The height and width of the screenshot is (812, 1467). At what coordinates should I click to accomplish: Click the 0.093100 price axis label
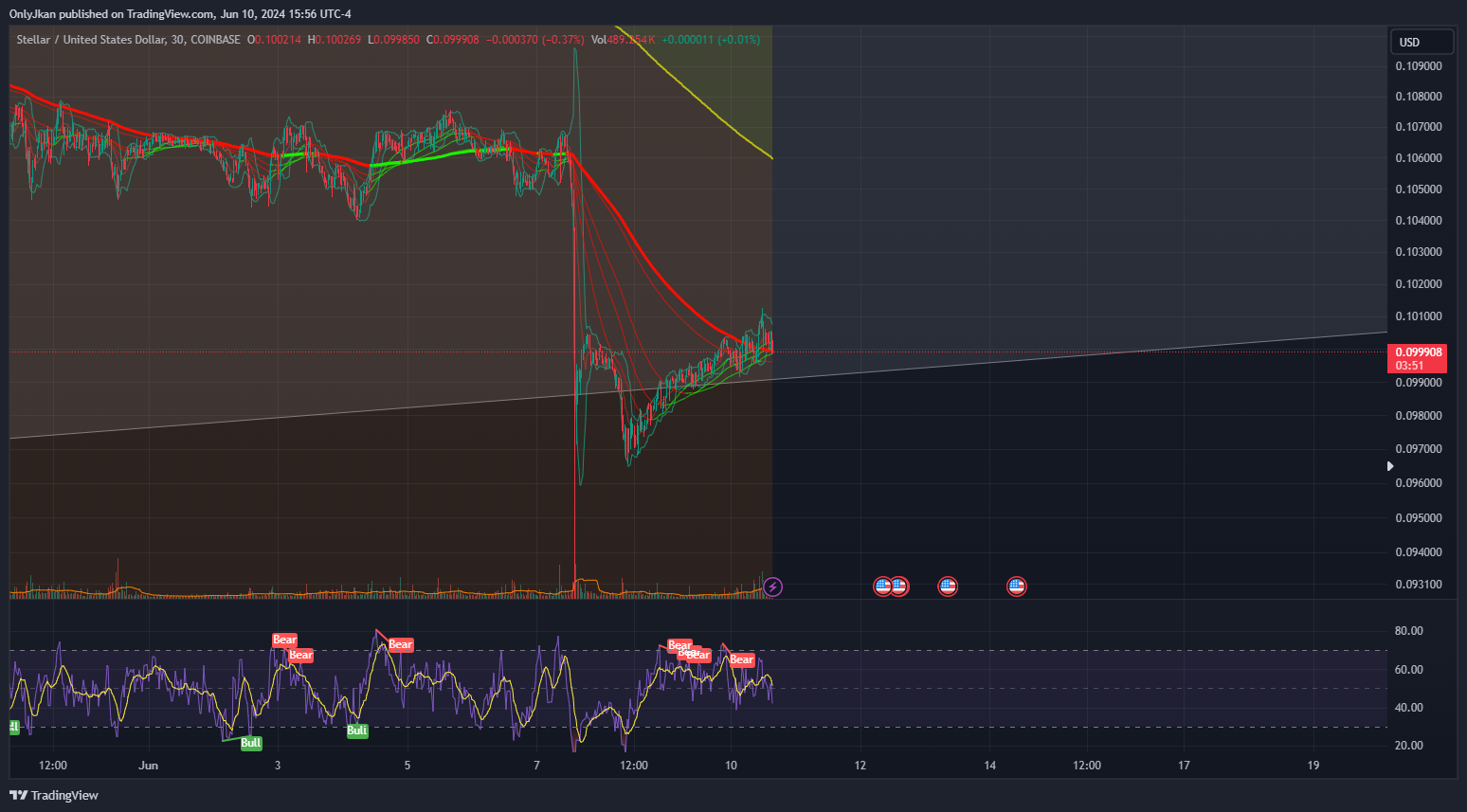coord(1419,585)
